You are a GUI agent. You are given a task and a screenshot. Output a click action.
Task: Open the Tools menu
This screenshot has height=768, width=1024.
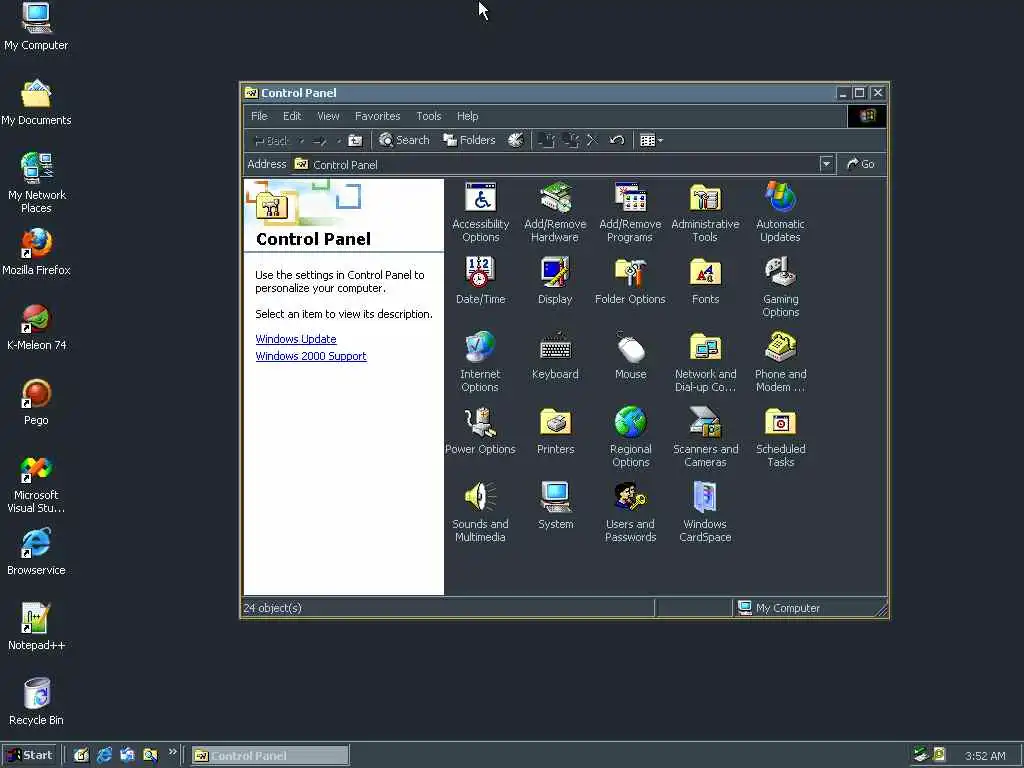click(x=429, y=116)
